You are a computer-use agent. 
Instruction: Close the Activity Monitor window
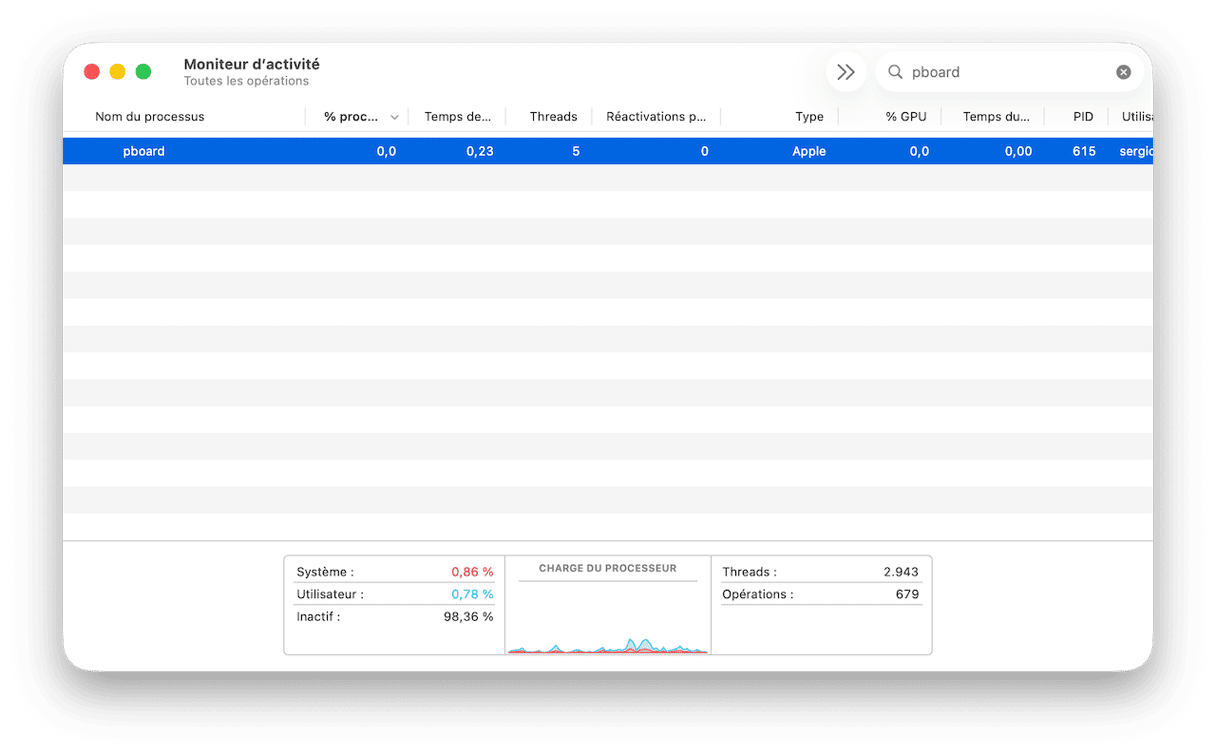(x=92, y=72)
